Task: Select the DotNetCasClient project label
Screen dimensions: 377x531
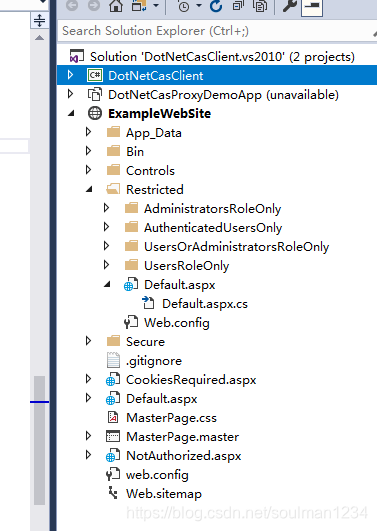Action: pyautogui.click(x=155, y=76)
